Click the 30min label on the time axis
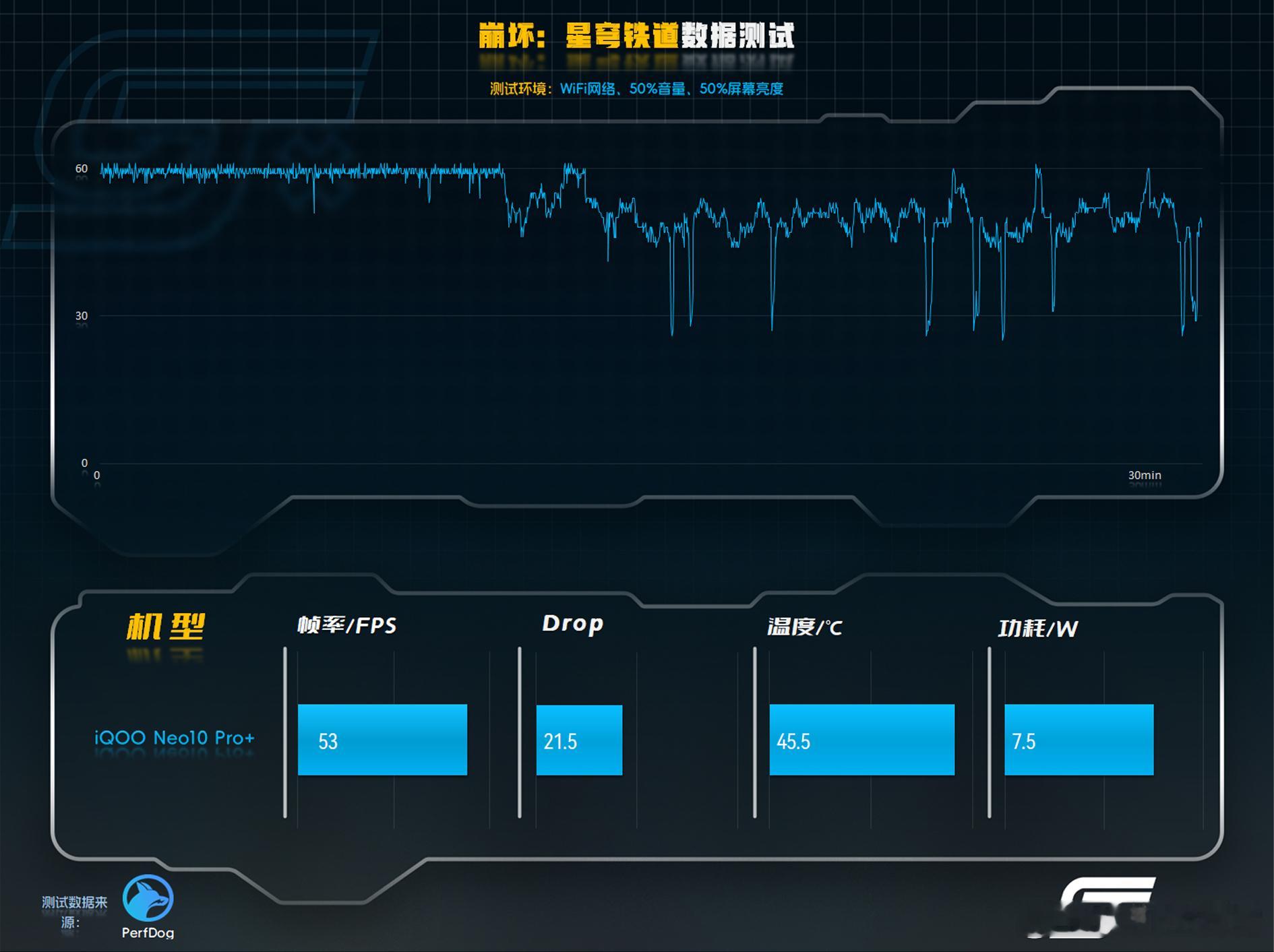Screen dimensions: 1274x952 [x=1145, y=475]
